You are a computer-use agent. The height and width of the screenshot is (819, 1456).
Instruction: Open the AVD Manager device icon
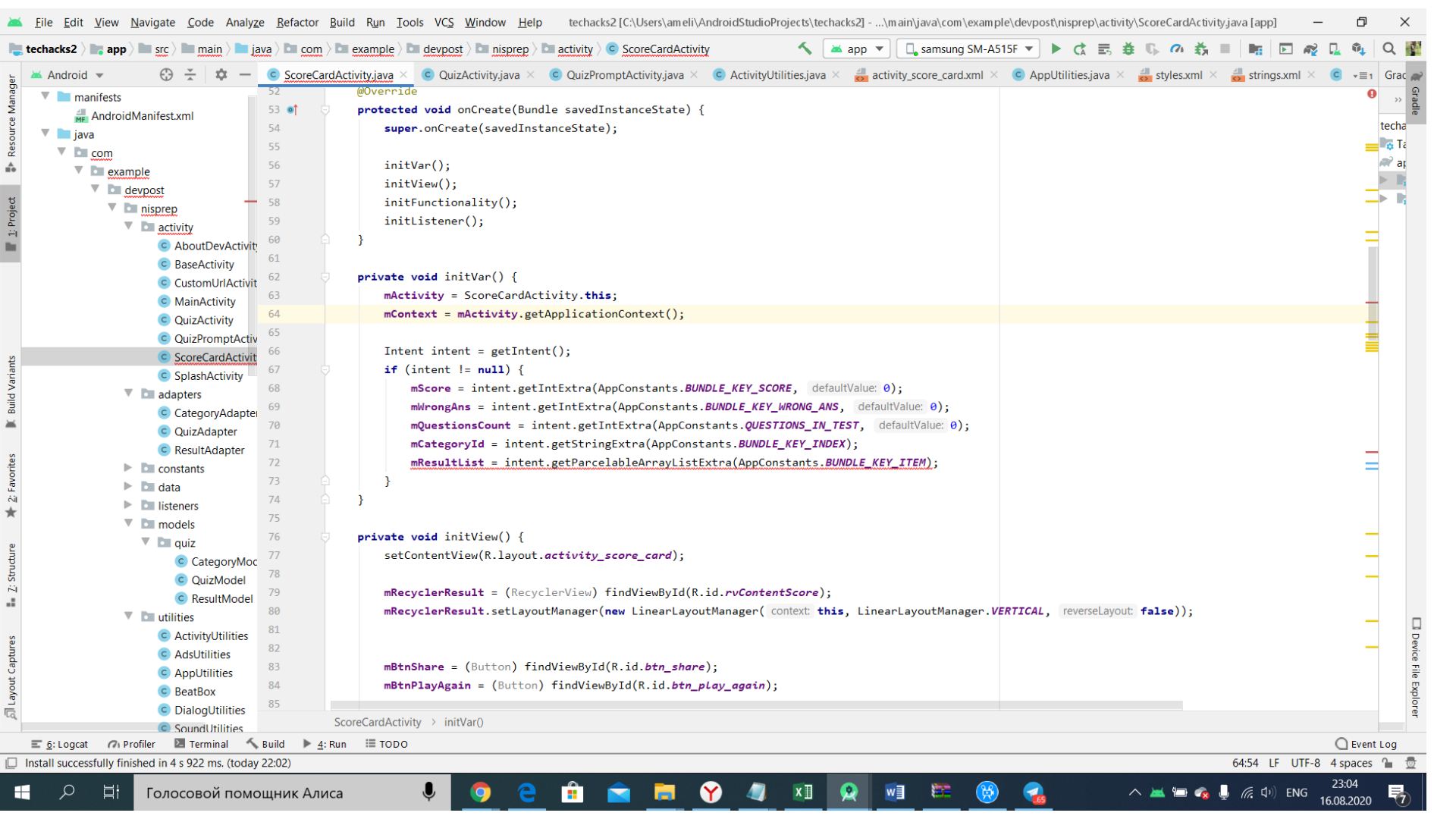coord(1335,49)
